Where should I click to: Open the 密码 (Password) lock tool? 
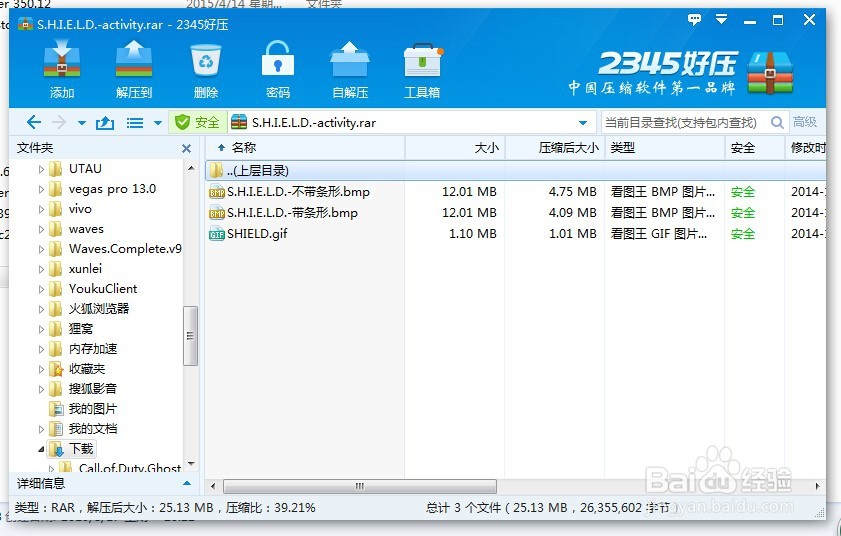(x=277, y=69)
